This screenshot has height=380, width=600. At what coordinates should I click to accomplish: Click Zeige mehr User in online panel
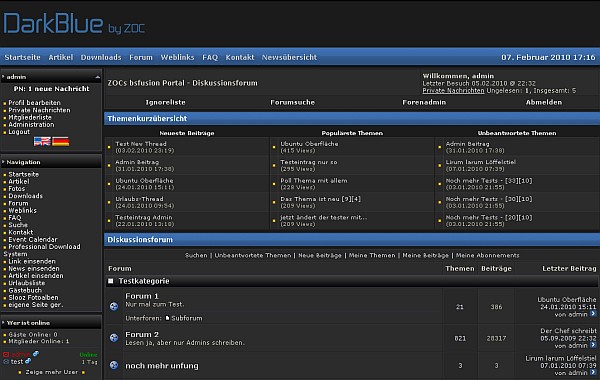[52, 372]
